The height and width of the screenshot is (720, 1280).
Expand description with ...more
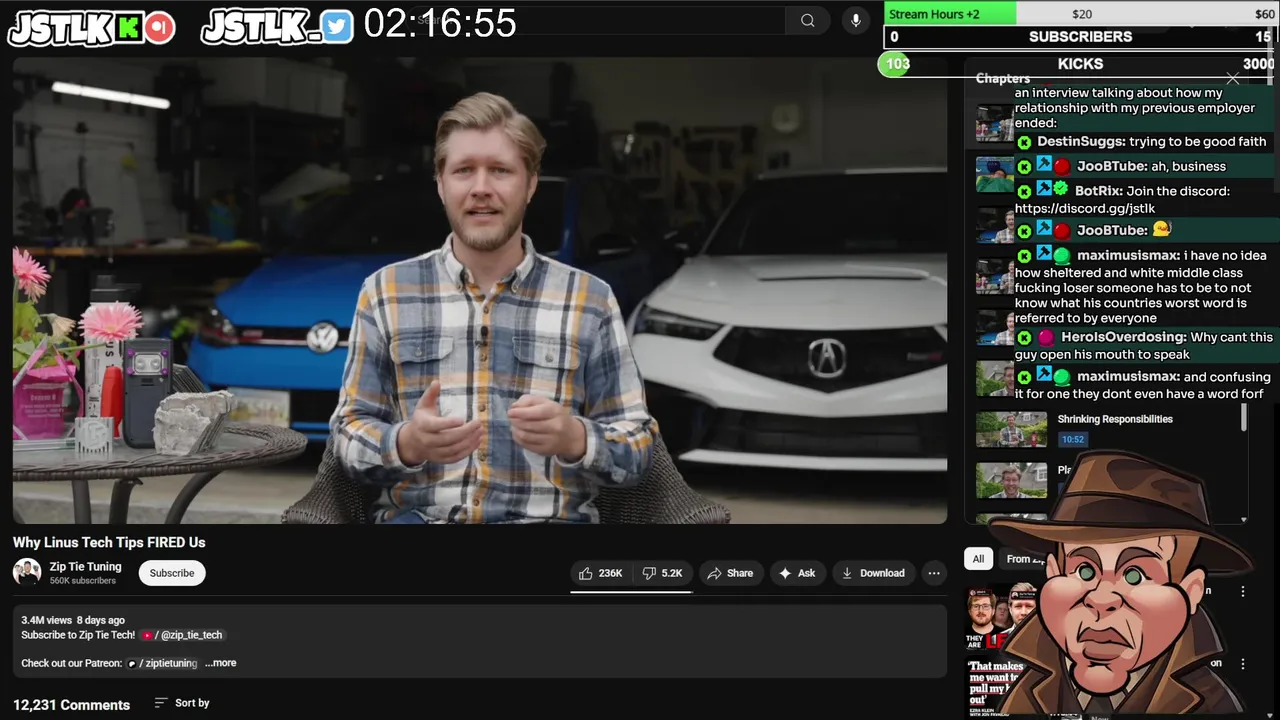[220, 663]
